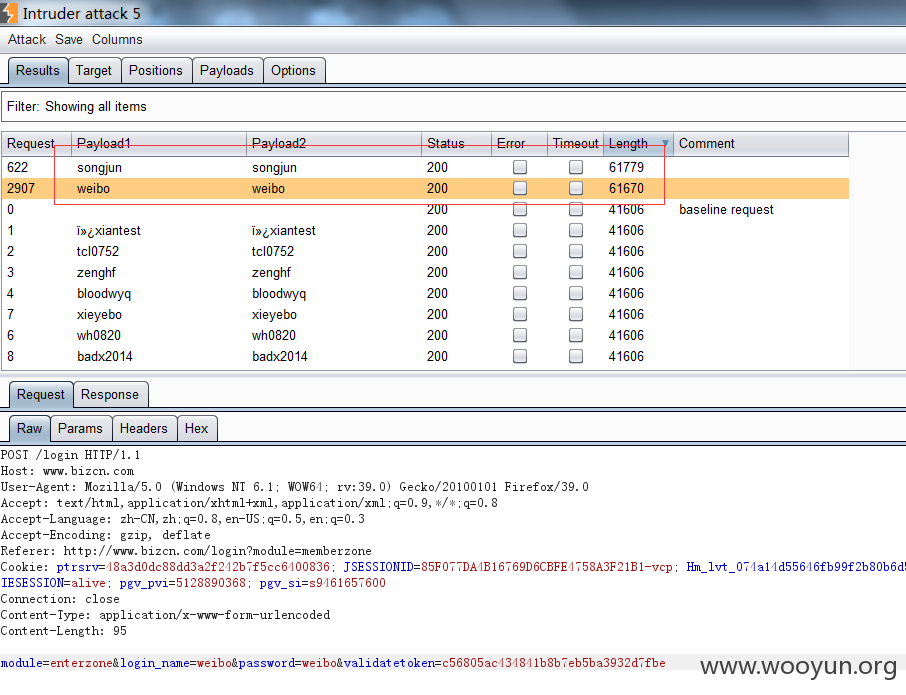The width and height of the screenshot is (906, 695).
Task: Sort by Error column header
Action: tap(519, 143)
